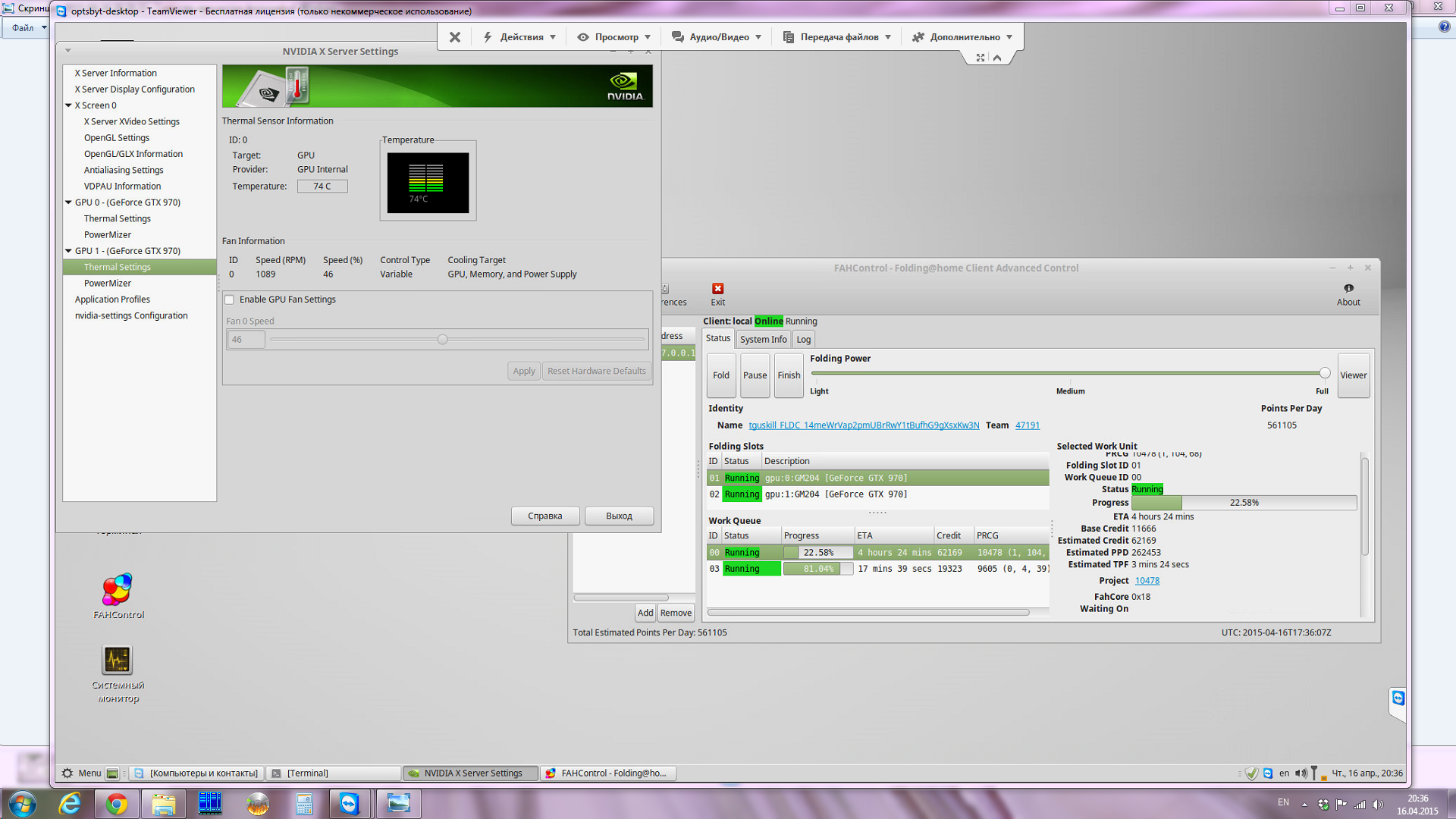Screen dimensions: 1456x819
Task: Open the Действия dropdown in TeamViewer toolbar
Action: point(521,37)
